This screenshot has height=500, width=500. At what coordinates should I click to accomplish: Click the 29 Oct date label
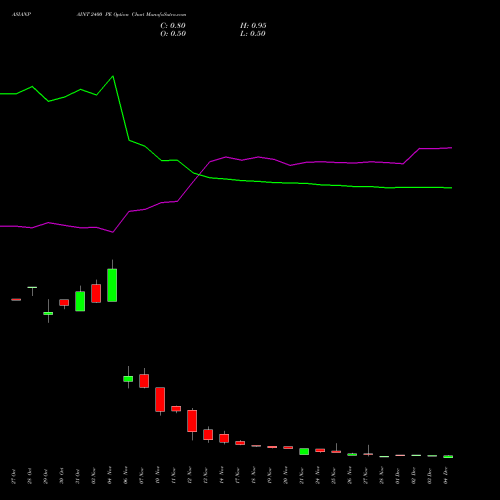(x=46, y=476)
